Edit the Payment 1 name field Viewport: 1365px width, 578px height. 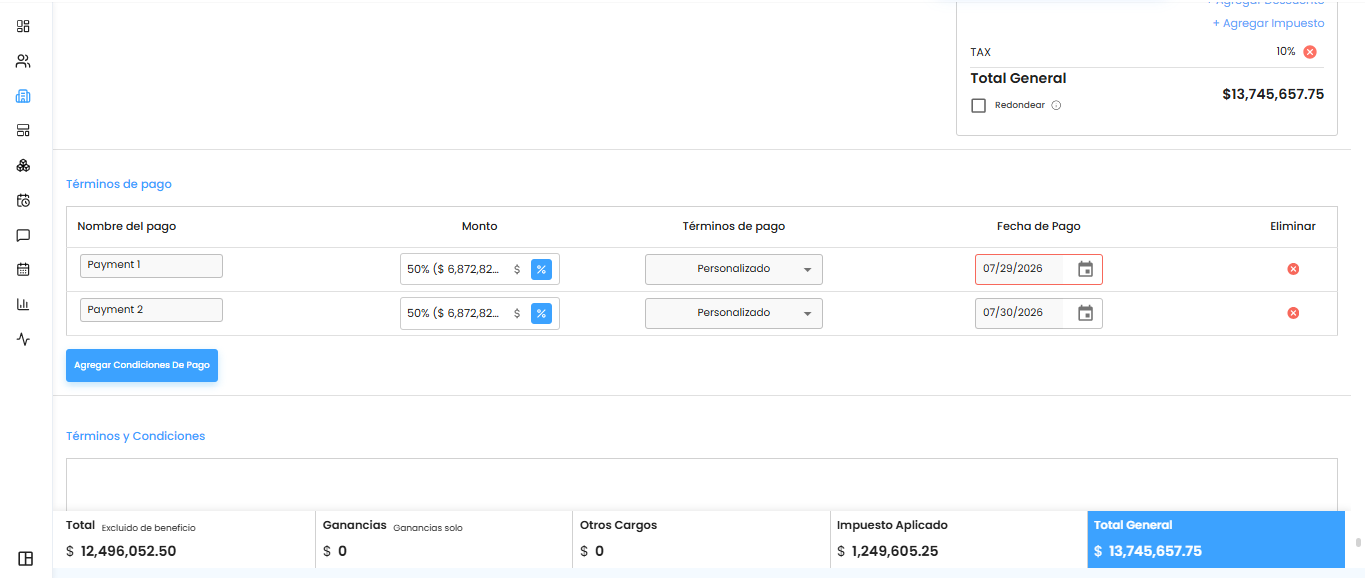point(151,266)
